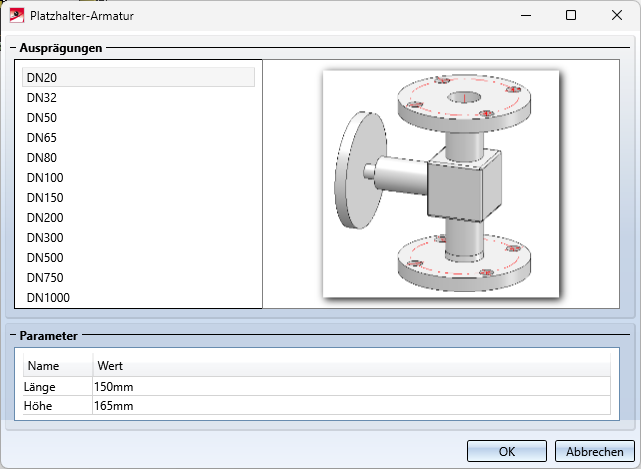Choose DN50 from the list
Image resolution: width=641 pixels, height=469 pixels.
point(138,118)
